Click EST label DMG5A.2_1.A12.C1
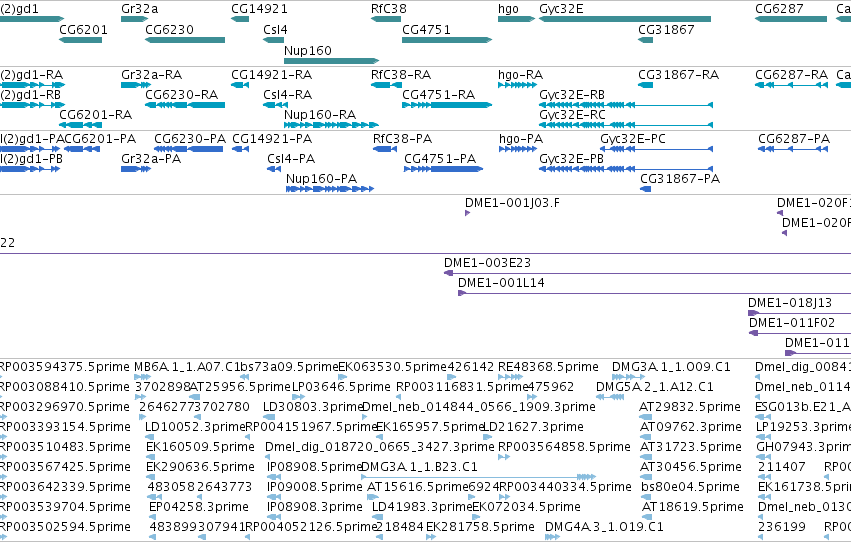 pyautogui.click(x=655, y=387)
